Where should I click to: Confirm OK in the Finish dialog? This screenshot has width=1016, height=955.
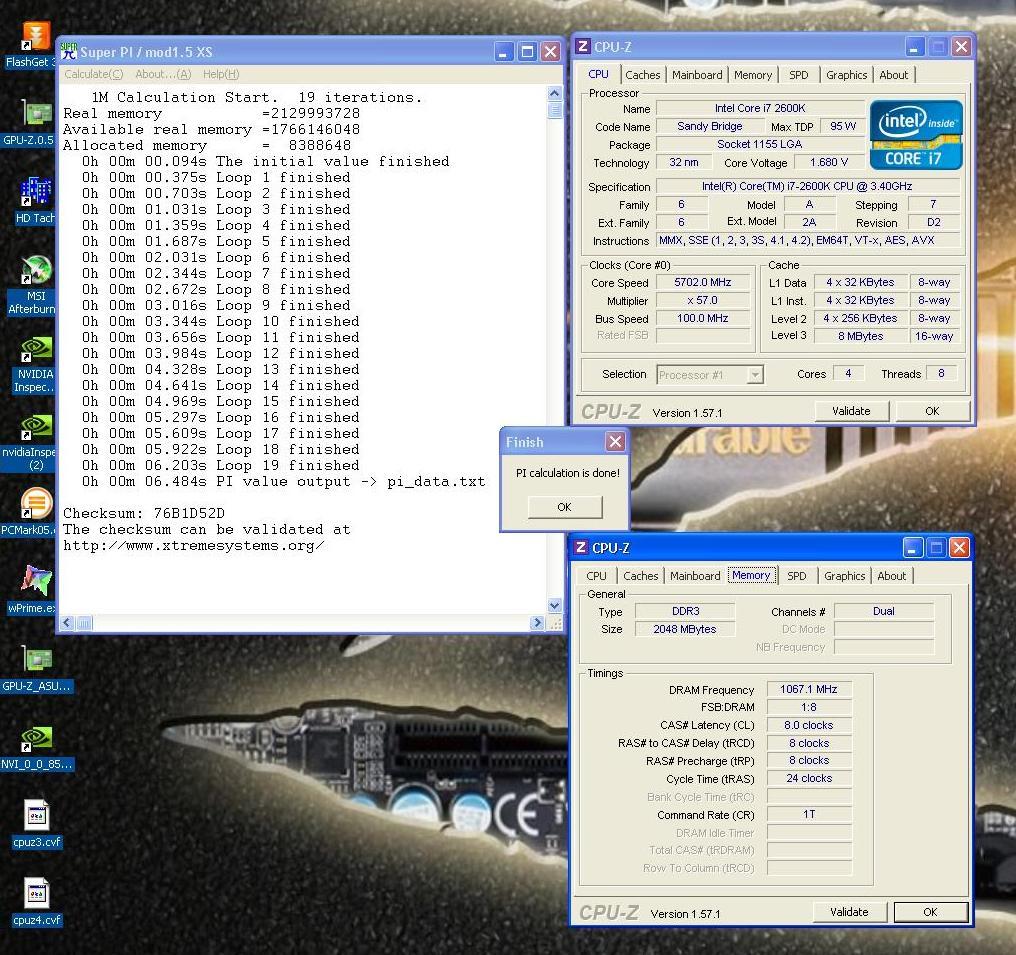[x=564, y=507]
